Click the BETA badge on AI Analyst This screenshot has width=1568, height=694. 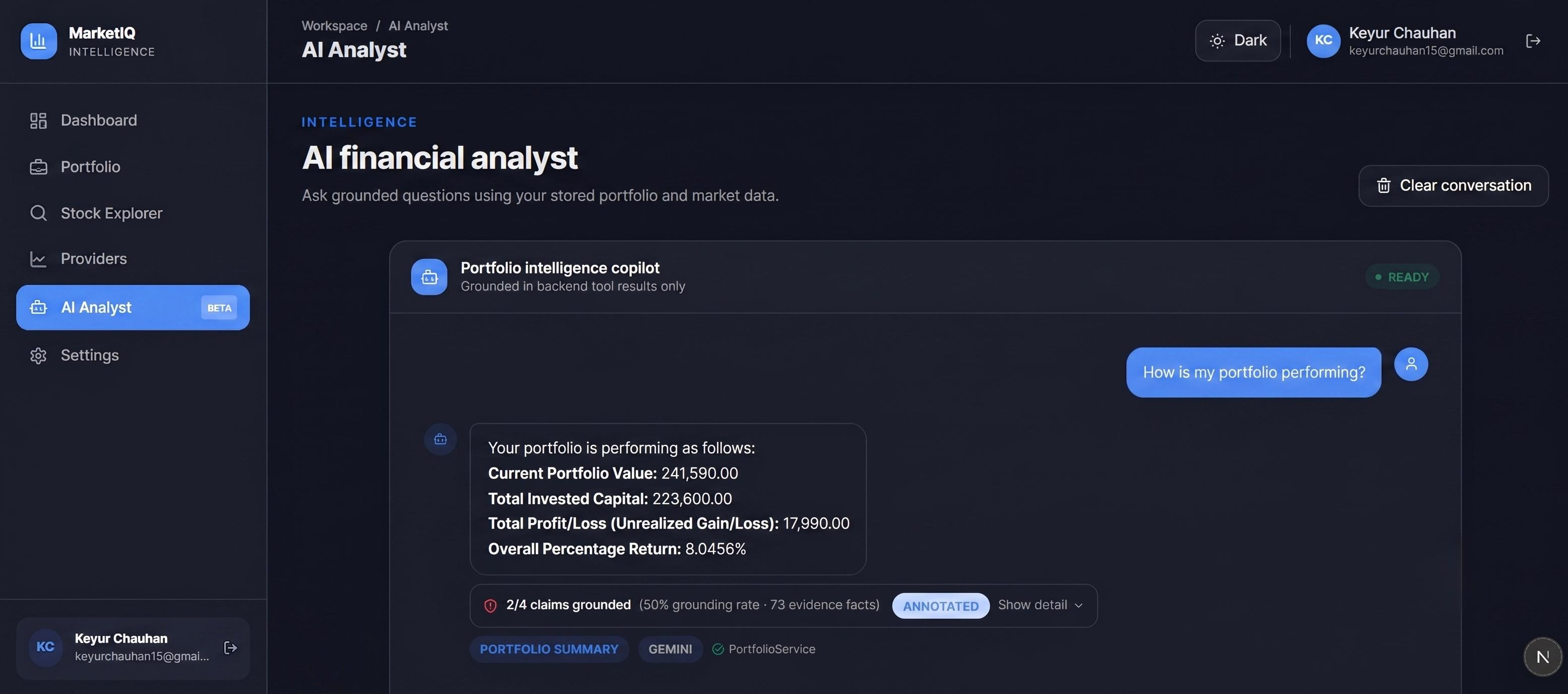coord(219,308)
